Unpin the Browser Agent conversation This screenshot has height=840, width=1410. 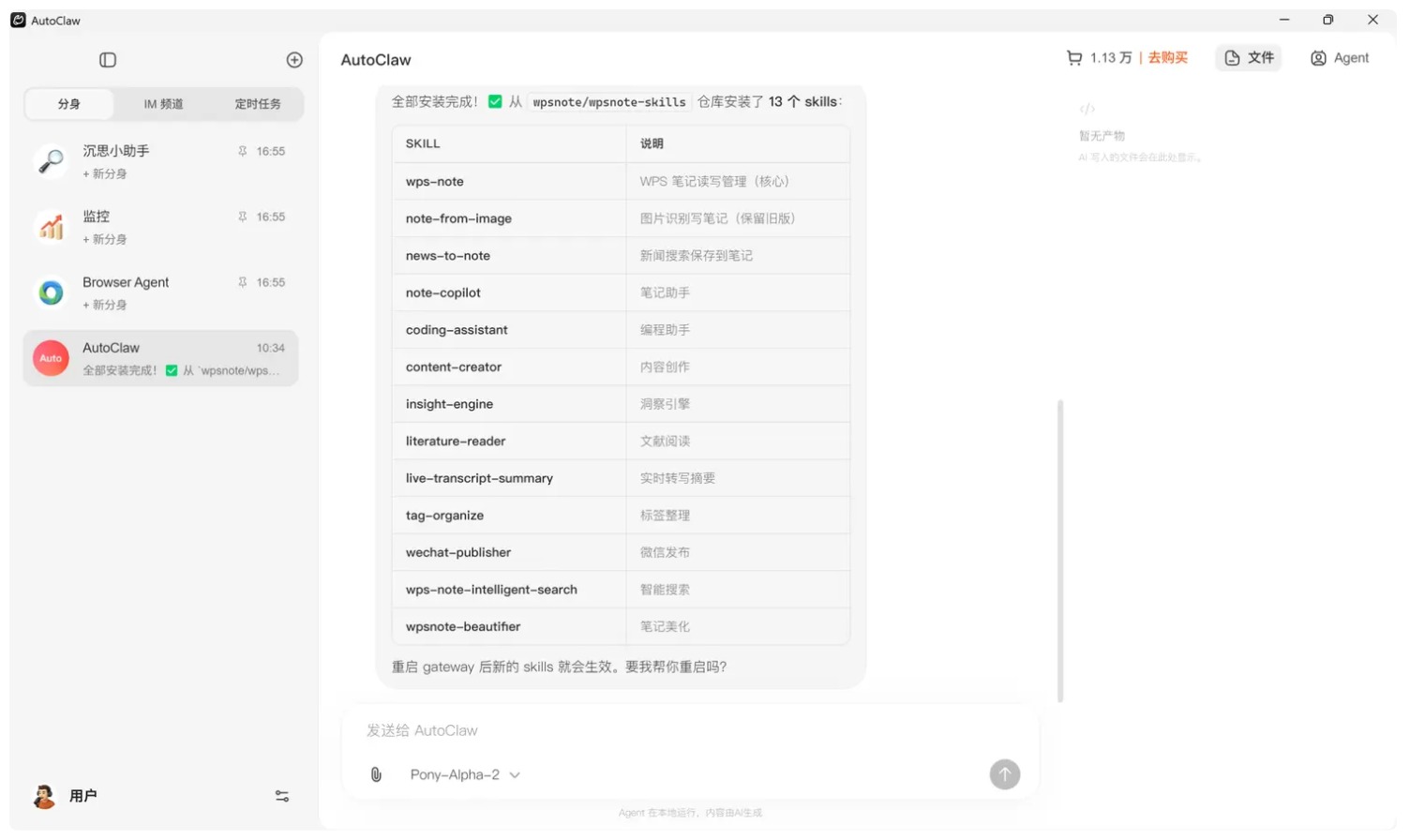(x=243, y=282)
